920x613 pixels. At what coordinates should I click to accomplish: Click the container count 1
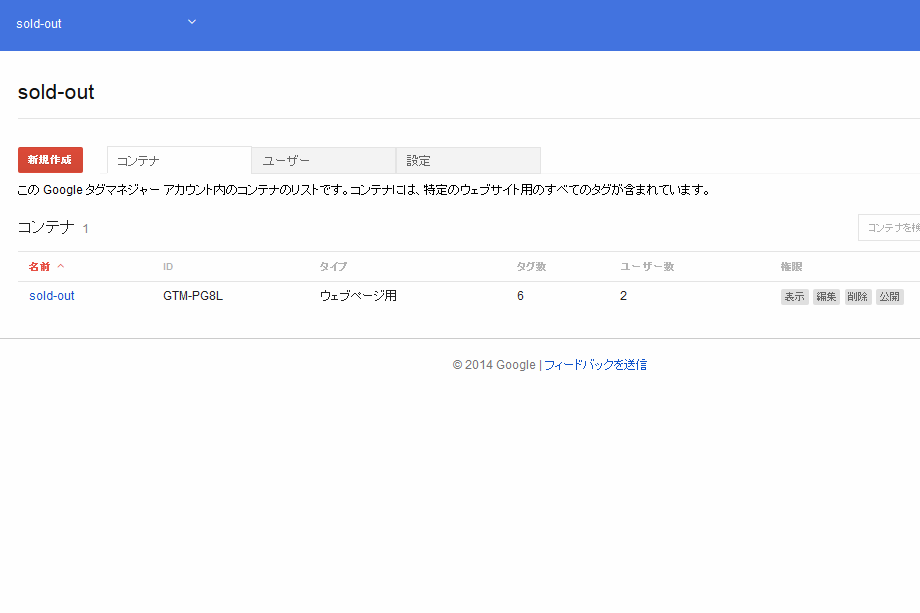click(86, 229)
